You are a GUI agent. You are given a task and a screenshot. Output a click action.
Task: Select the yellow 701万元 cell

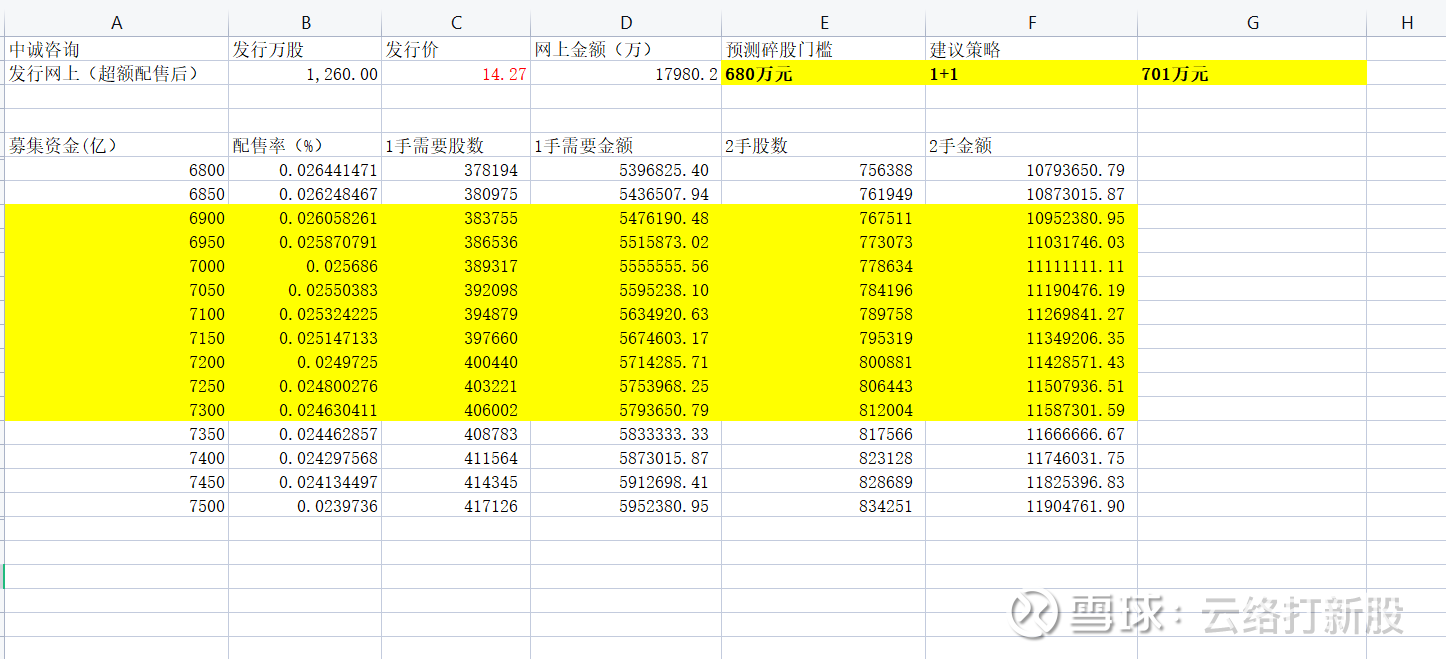pyautogui.click(x=1252, y=73)
